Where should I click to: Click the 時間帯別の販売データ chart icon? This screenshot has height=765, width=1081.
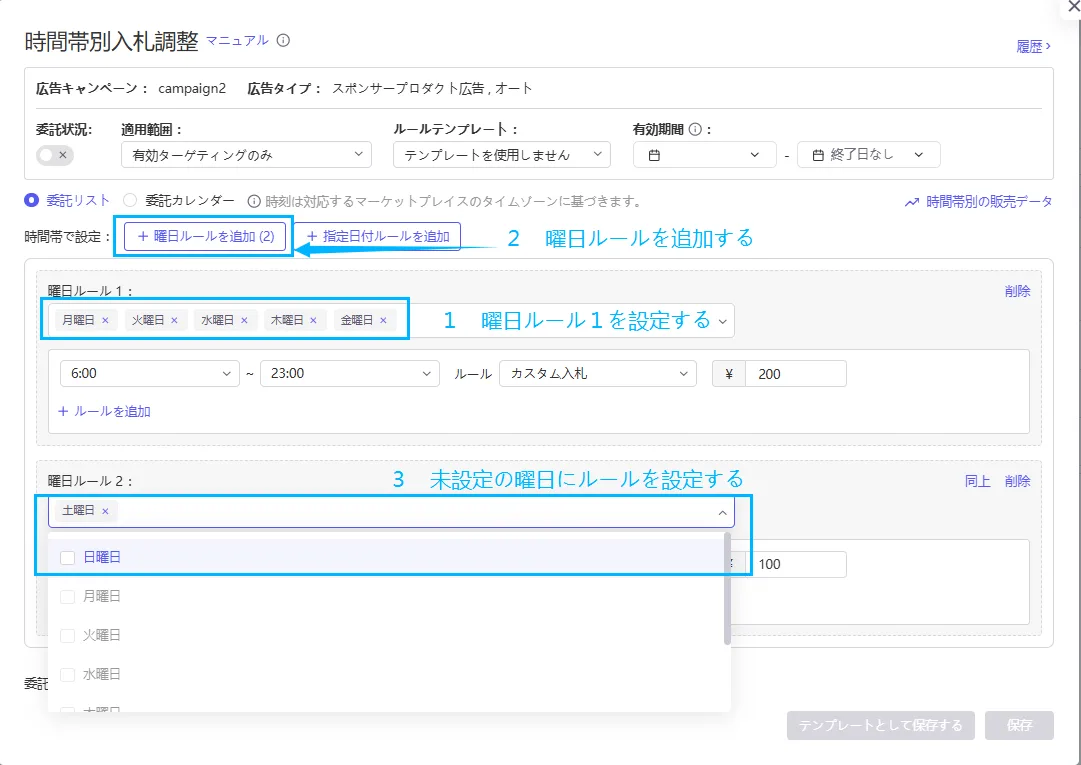[x=912, y=202]
